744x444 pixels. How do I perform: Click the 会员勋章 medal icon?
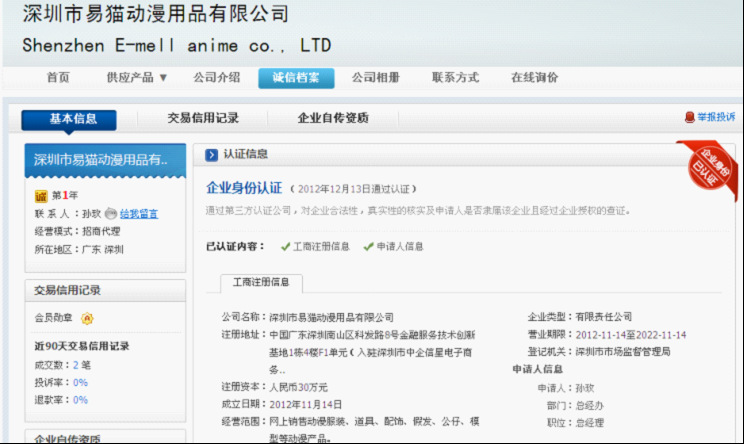[x=87, y=319]
